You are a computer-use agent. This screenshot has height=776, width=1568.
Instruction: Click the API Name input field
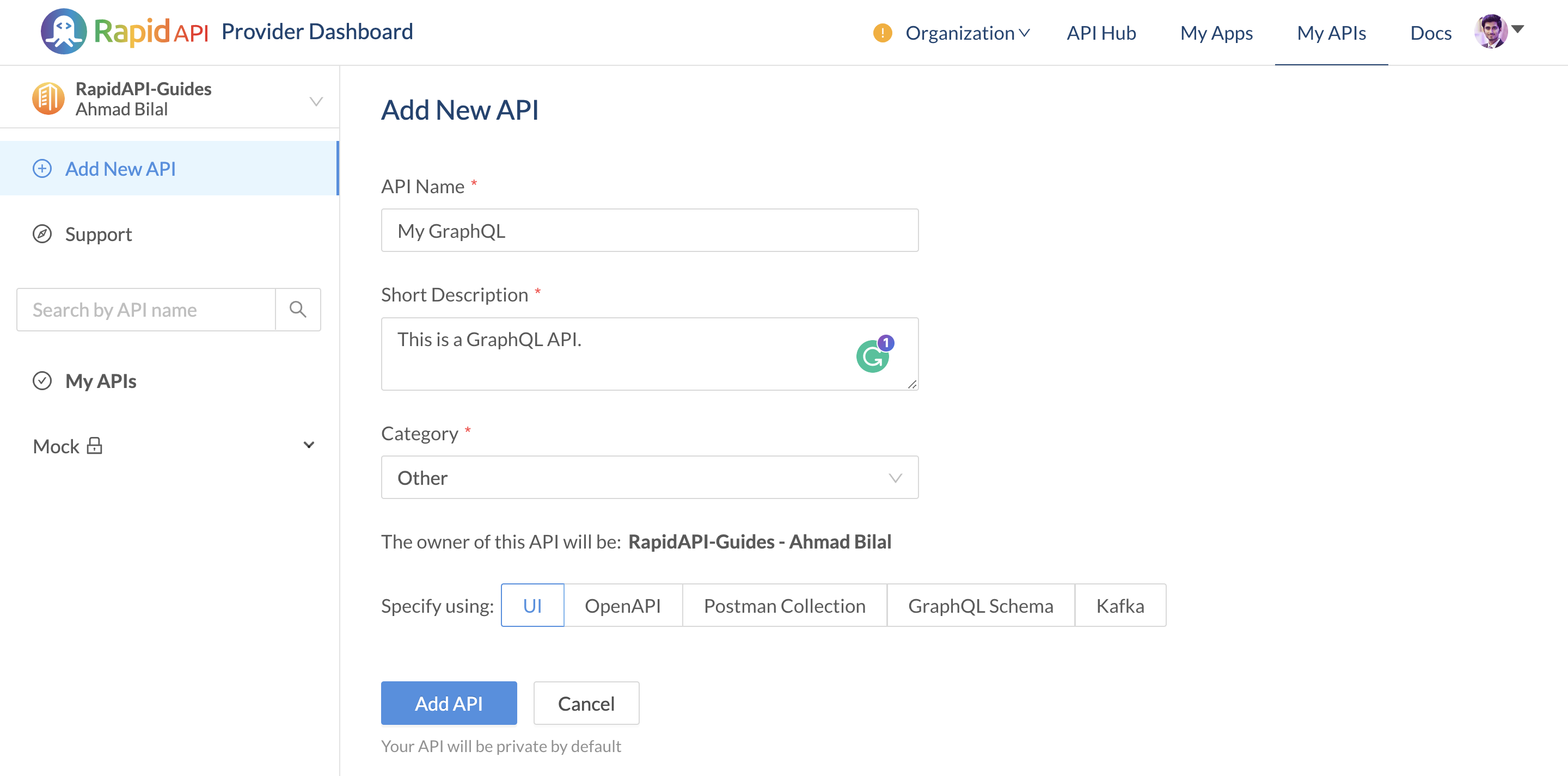click(649, 231)
